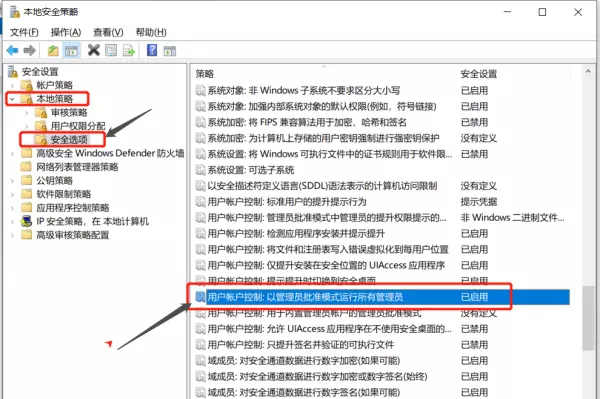The width and height of the screenshot is (600, 399).
Task: Click the IP 安全策略 computer icon
Action: 26,221
